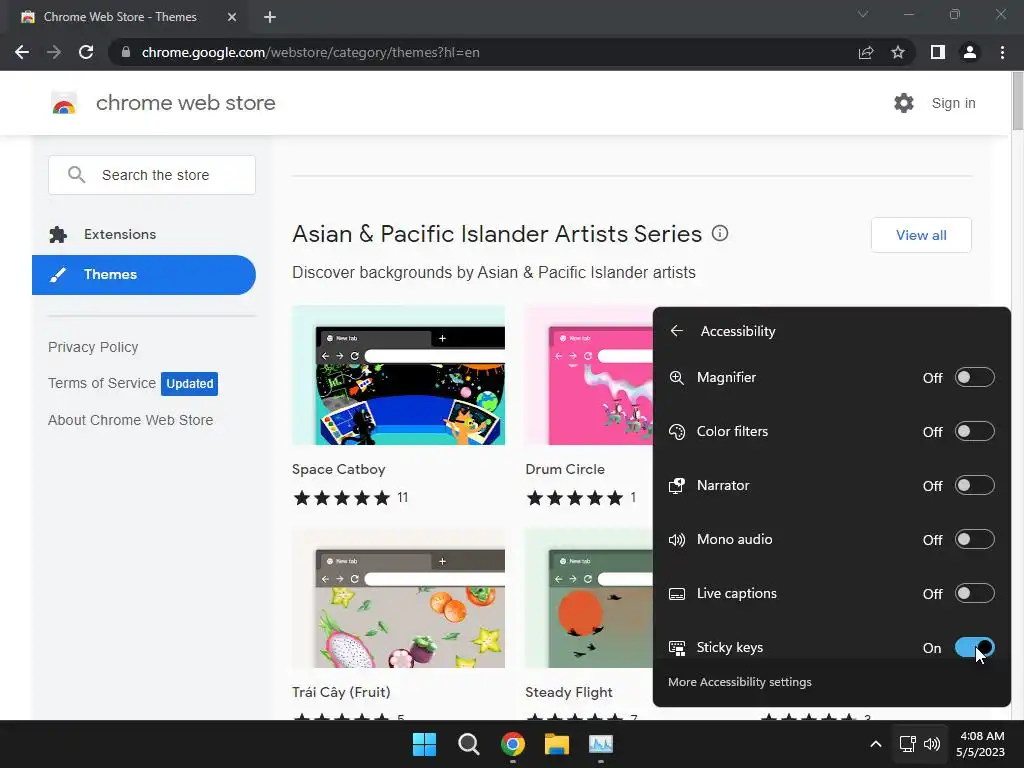Click the address bar URL
1024x768 pixels.
tap(310, 52)
